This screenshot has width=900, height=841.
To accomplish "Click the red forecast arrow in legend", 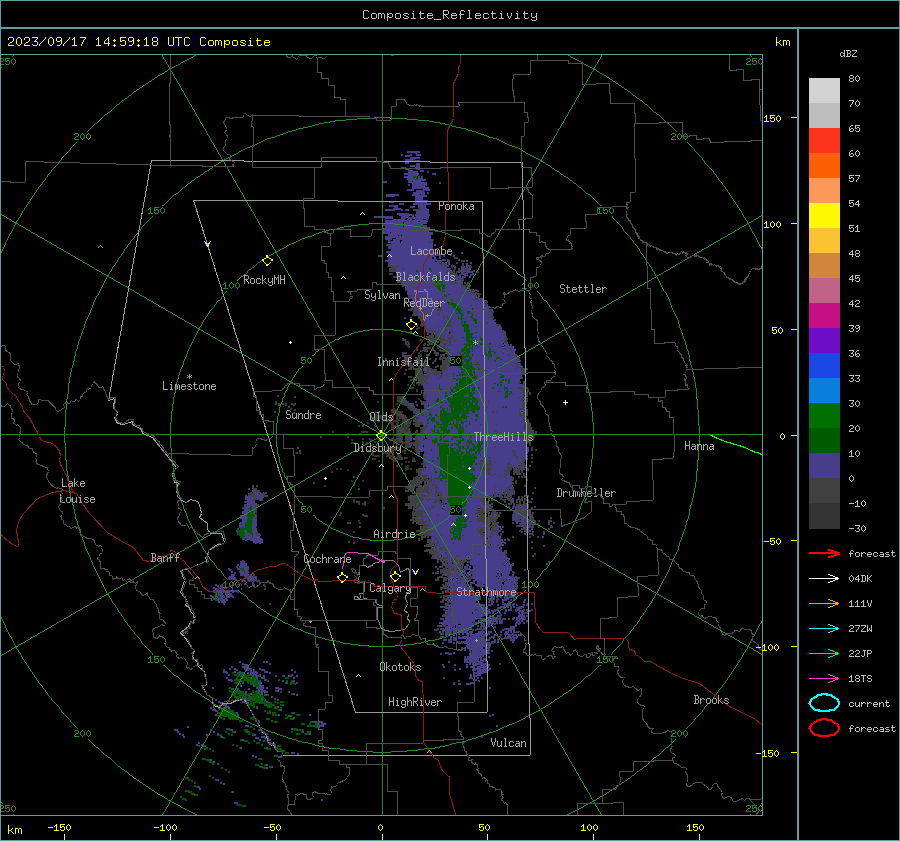I will (x=824, y=553).
